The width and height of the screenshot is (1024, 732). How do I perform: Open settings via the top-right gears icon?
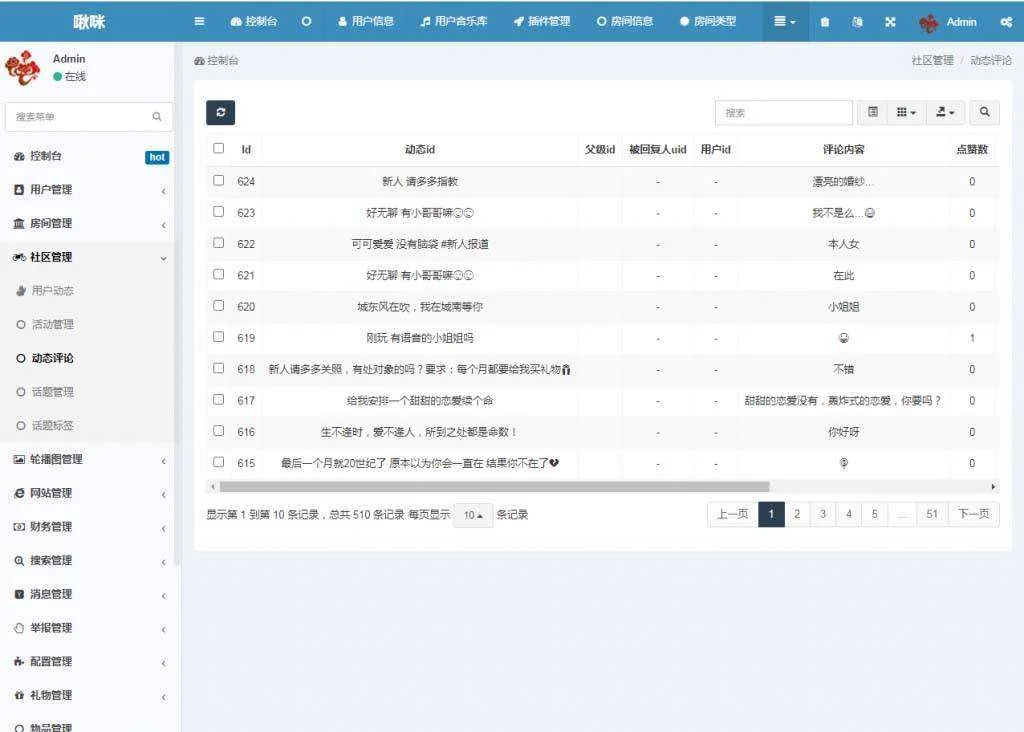coord(1005,22)
